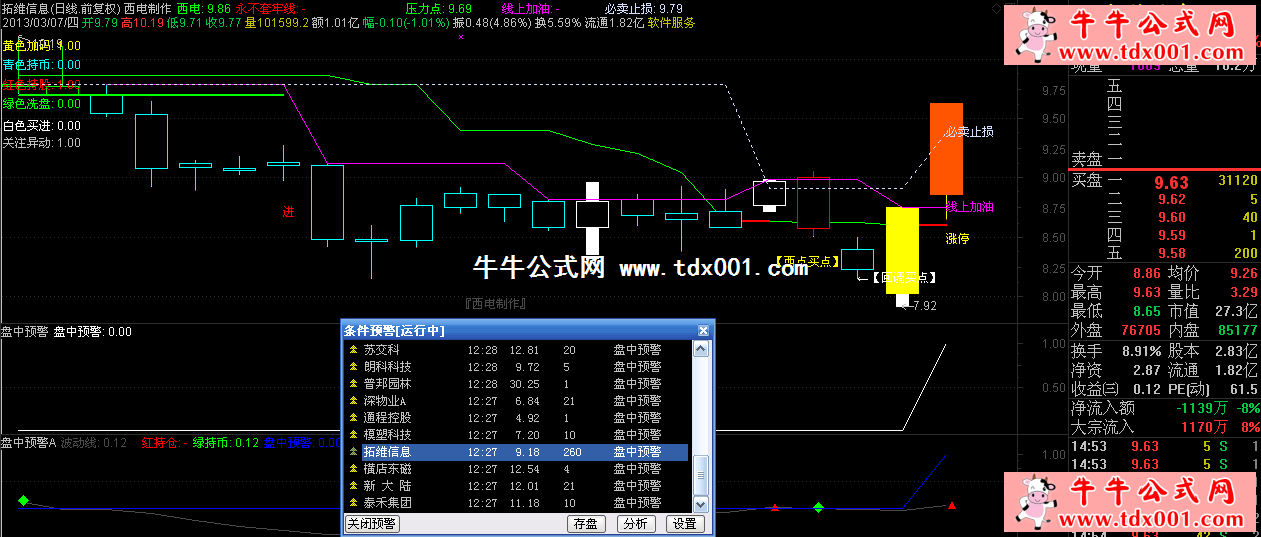Select the 苏交科 row in alert list
The width and height of the screenshot is (1261, 537).
(517, 350)
